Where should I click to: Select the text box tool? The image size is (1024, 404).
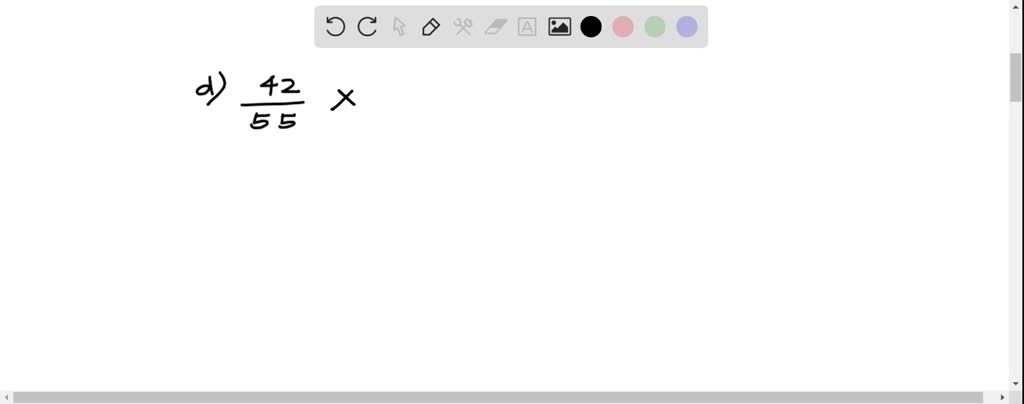[x=527, y=27]
